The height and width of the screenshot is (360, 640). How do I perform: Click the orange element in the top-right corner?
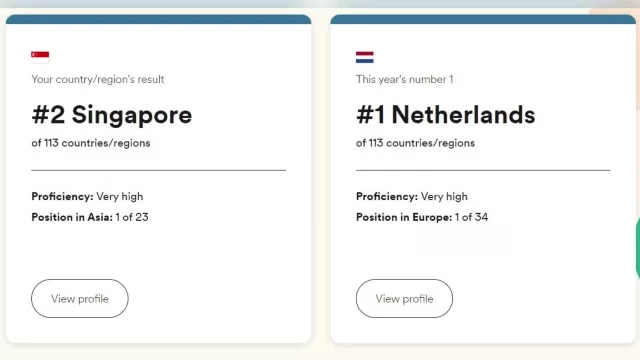(x=616, y=11)
